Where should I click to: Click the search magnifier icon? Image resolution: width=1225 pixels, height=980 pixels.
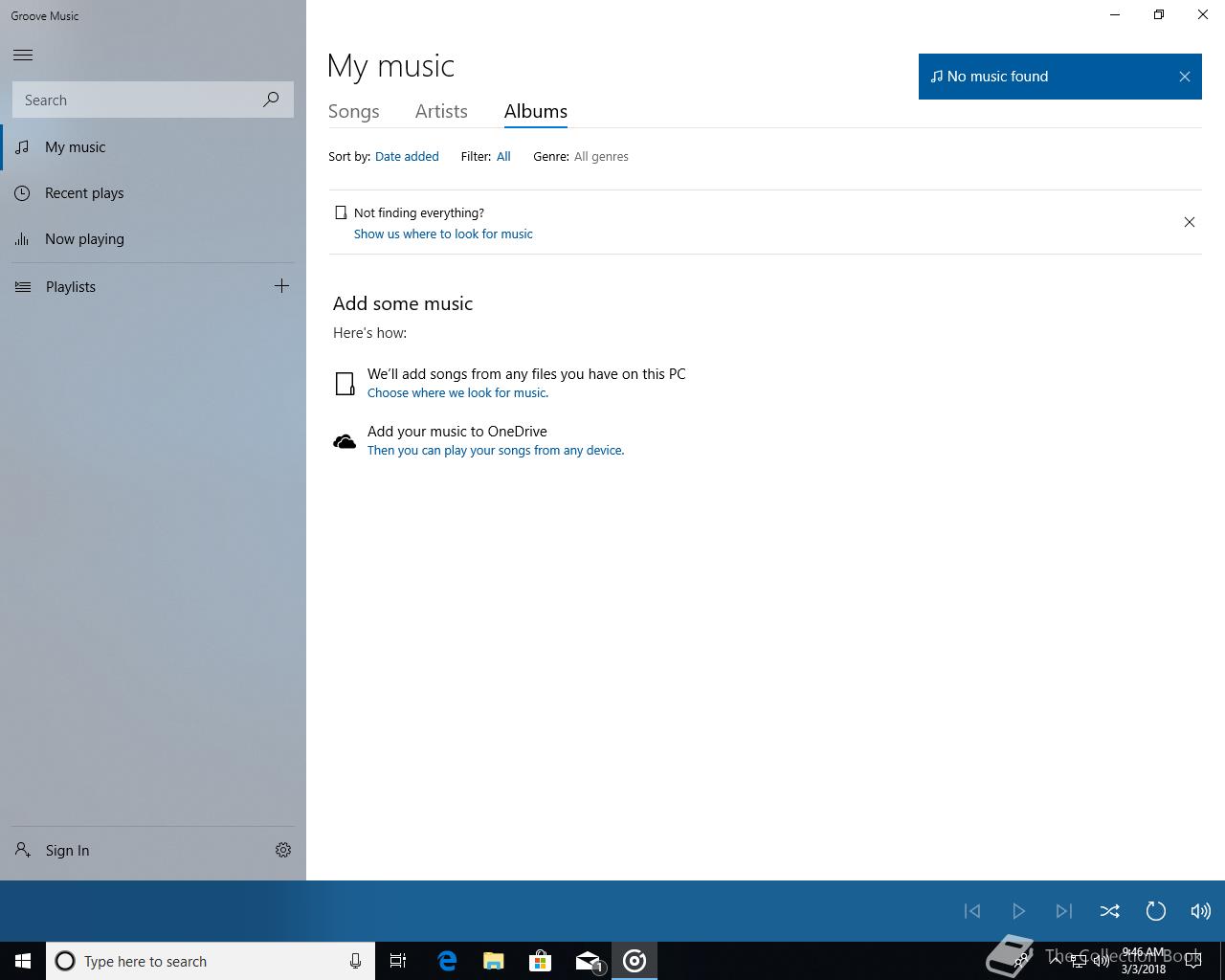(271, 100)
